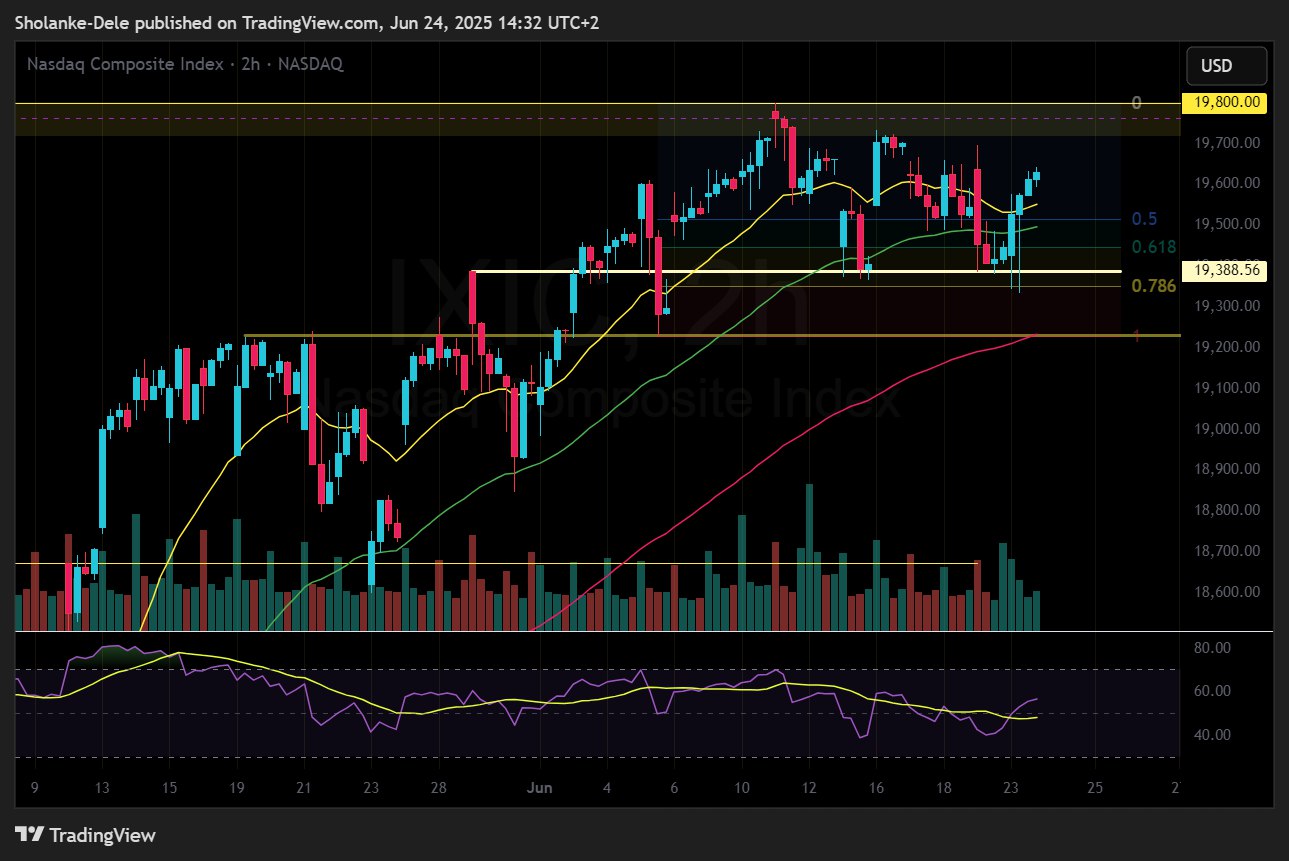Select the 0.5 Fibonacci level label
This screenshot has width=1289, height=861.
tap(1144, 219)
